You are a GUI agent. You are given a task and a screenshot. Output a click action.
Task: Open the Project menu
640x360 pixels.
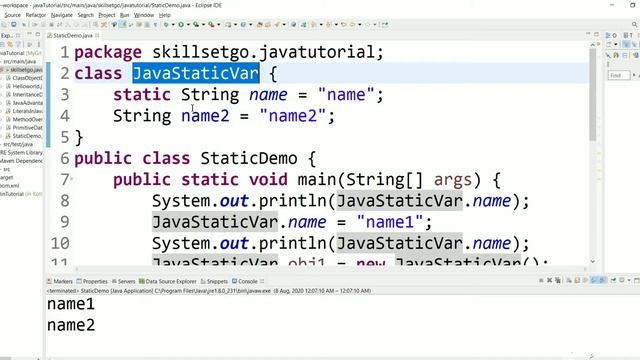pyautogui.click(x=107, y=15)
